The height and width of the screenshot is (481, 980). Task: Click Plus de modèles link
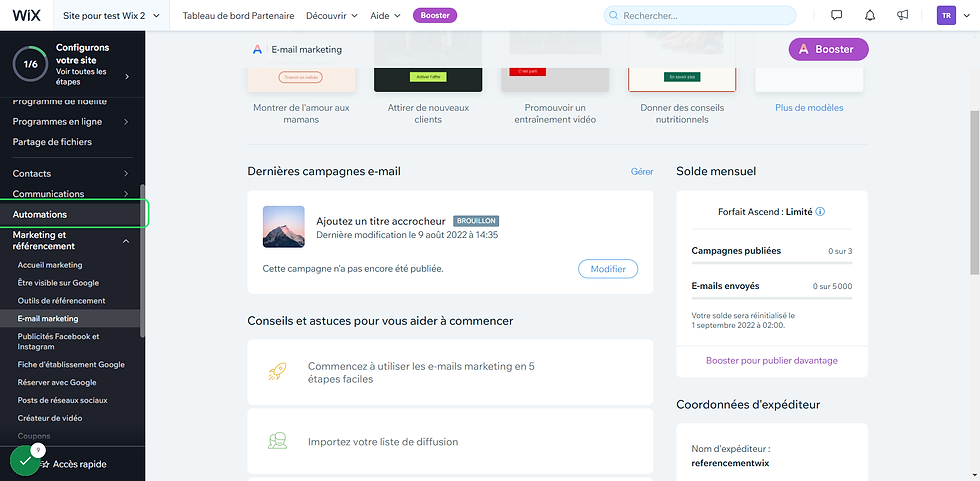pyautogui.click(x=809, y=107)
